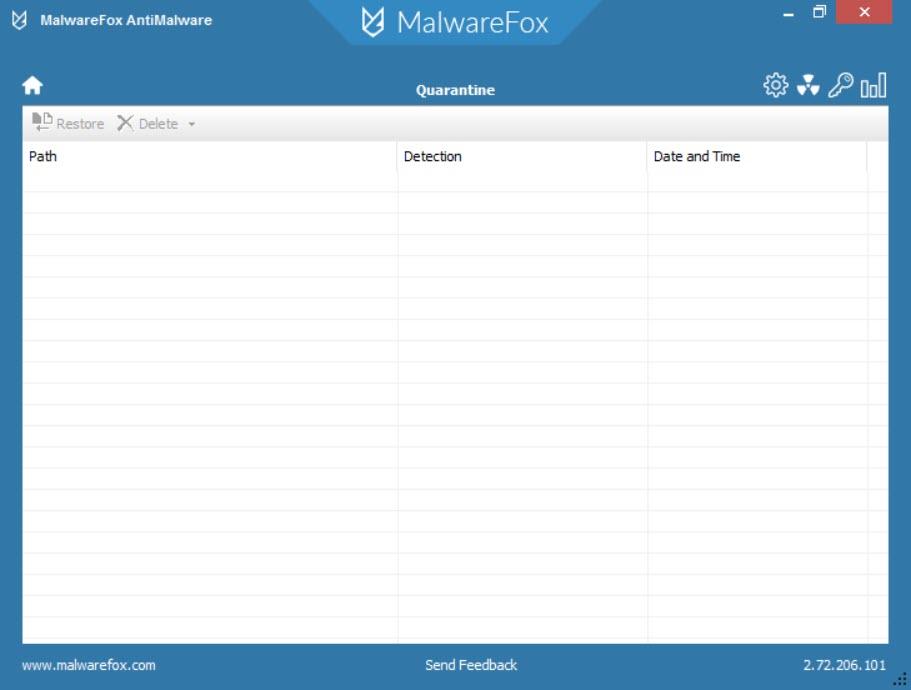Click the MalwareFox center banner logo
Image resolution: width=911 pixels, height=690 pixels.
pyautogui.click(x=455, y=23)
